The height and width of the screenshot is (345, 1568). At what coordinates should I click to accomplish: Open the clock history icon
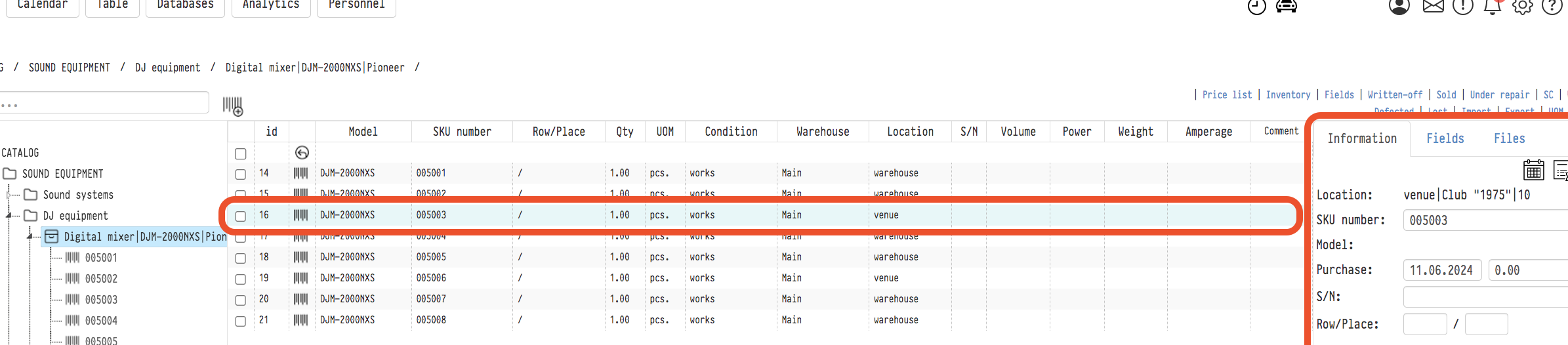(x=1256, y=7)
